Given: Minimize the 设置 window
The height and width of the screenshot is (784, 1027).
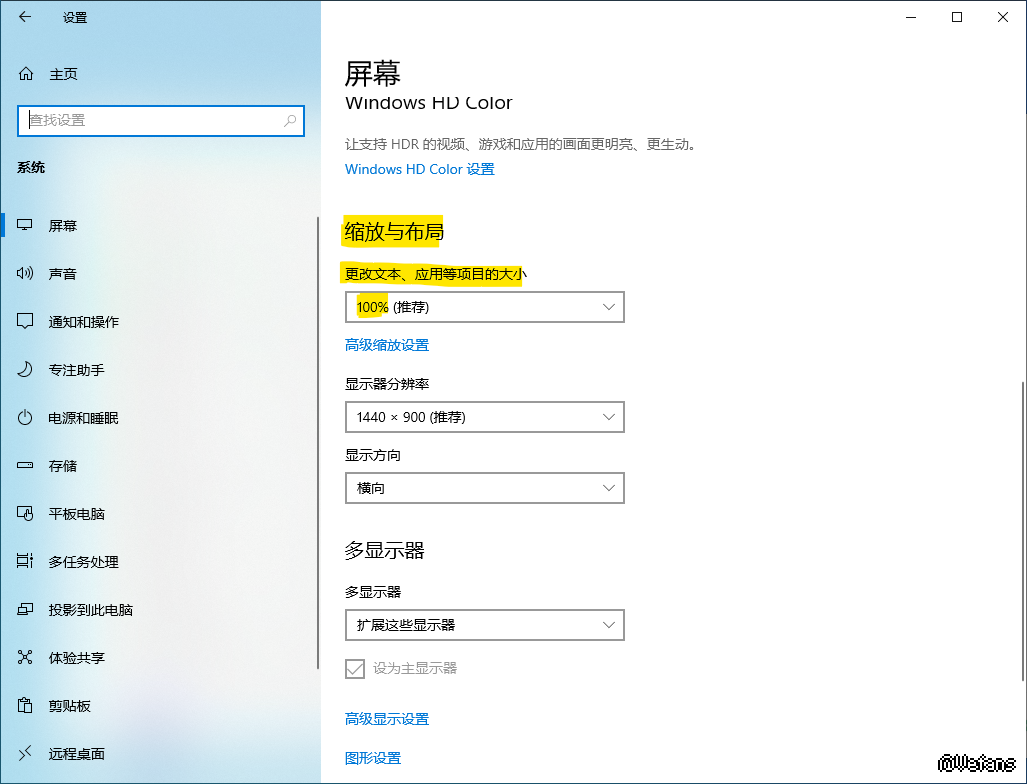Looking at the screenshot, I should click(910, 17).
